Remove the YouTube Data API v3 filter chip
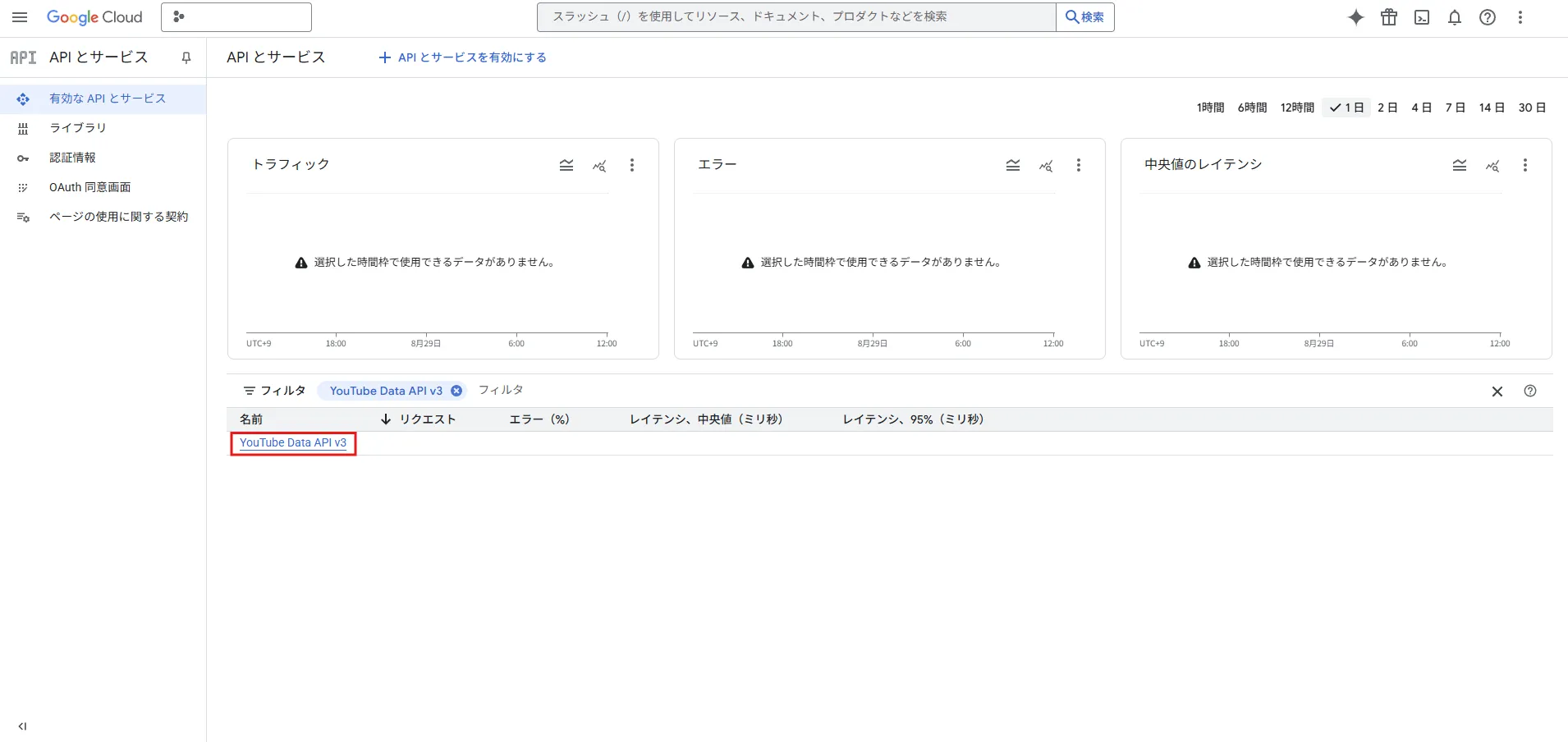The height and width of the screenshot is (742, 1568). (456, 391)
